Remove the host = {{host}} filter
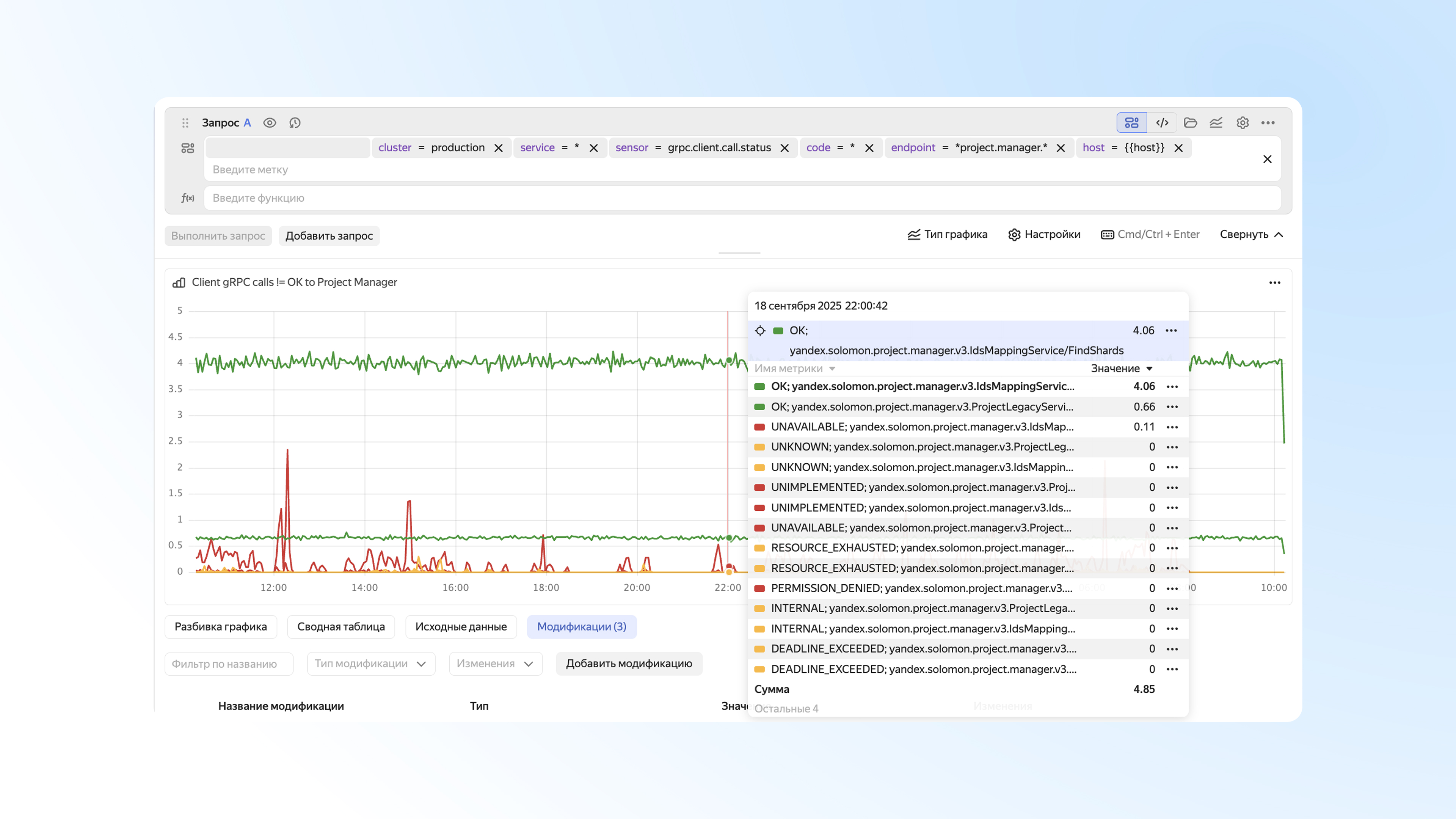1456x819 pixels. pyautogui.click(x=1178, y=148)
